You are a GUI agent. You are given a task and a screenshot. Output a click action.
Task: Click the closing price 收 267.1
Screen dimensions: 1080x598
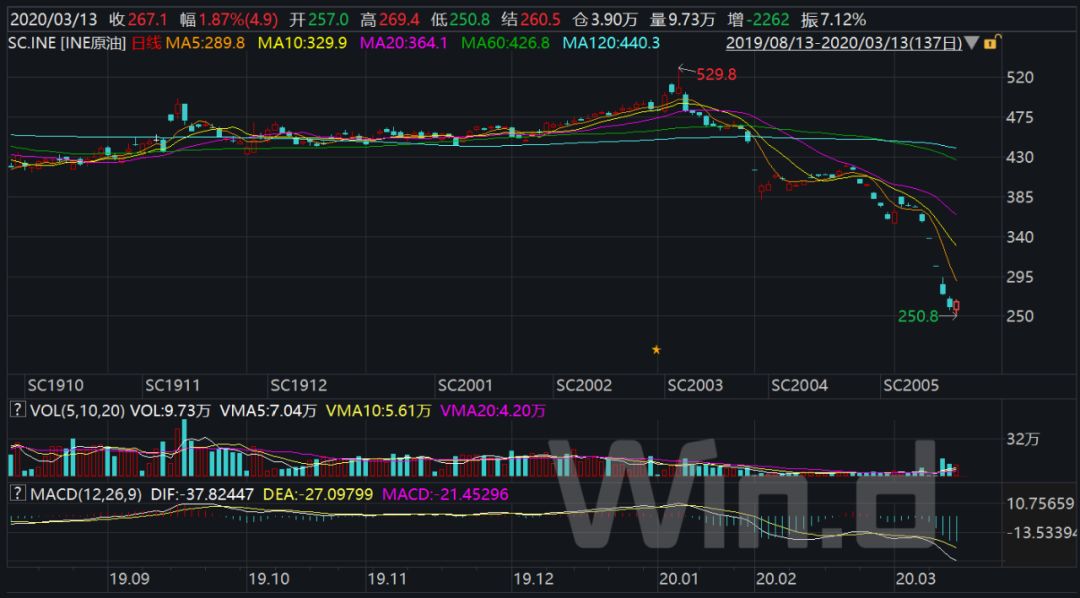138,19
